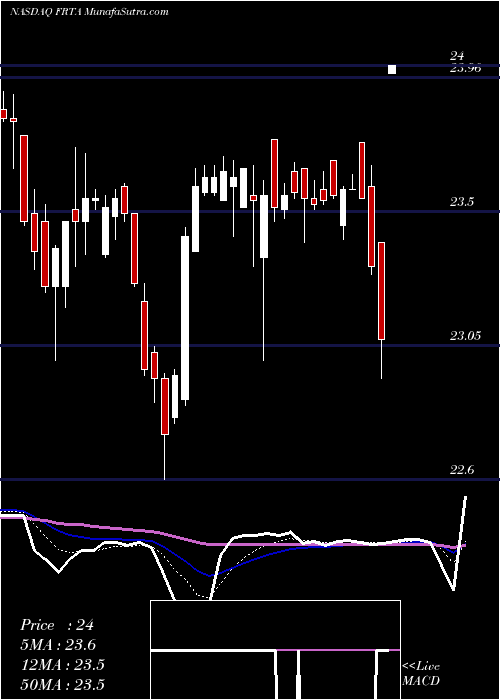Click the 23.05 price axis label
The width and height of the screenshot is (500, 700).
(465, 336)
